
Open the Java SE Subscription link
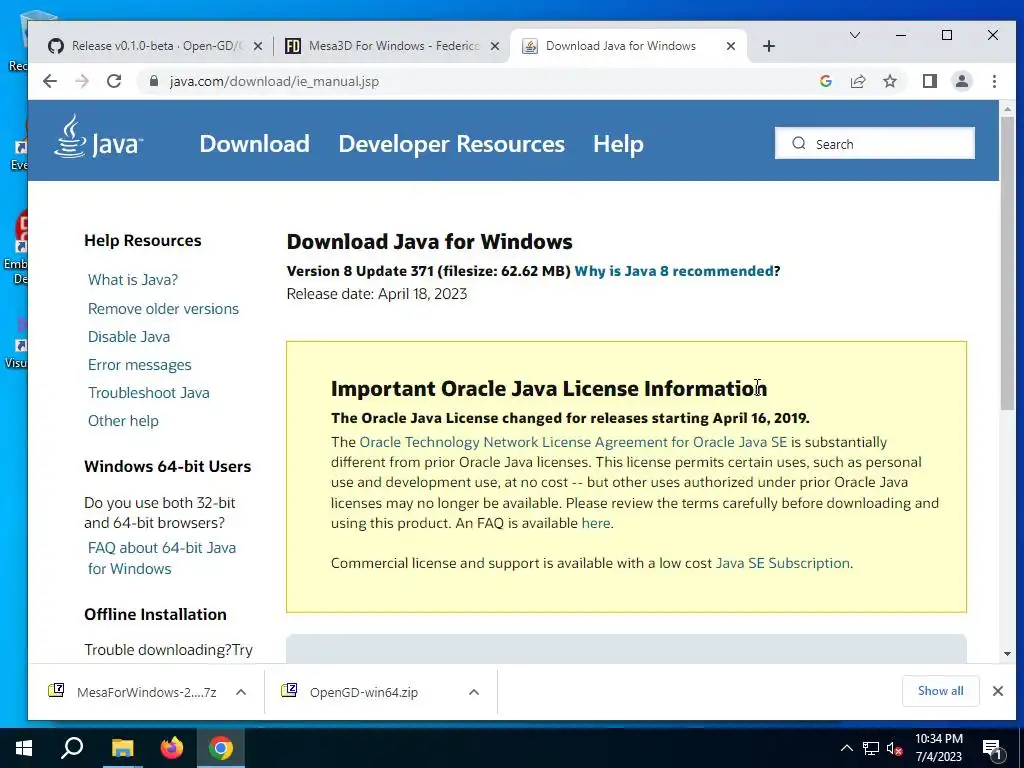(782, 563)
